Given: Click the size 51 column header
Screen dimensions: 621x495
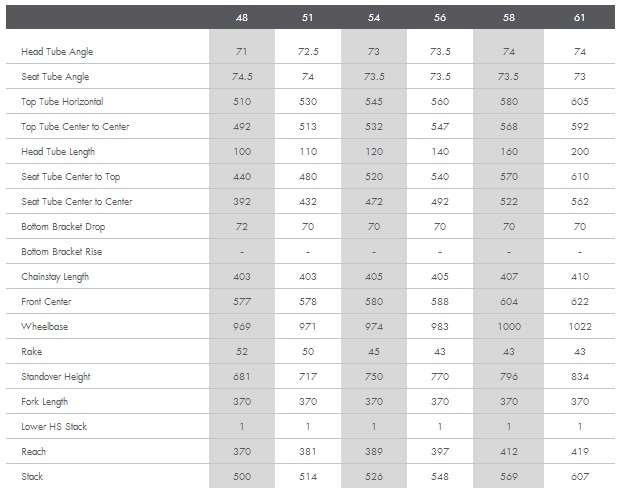Looking at the screenshot, I should [308, 17].
